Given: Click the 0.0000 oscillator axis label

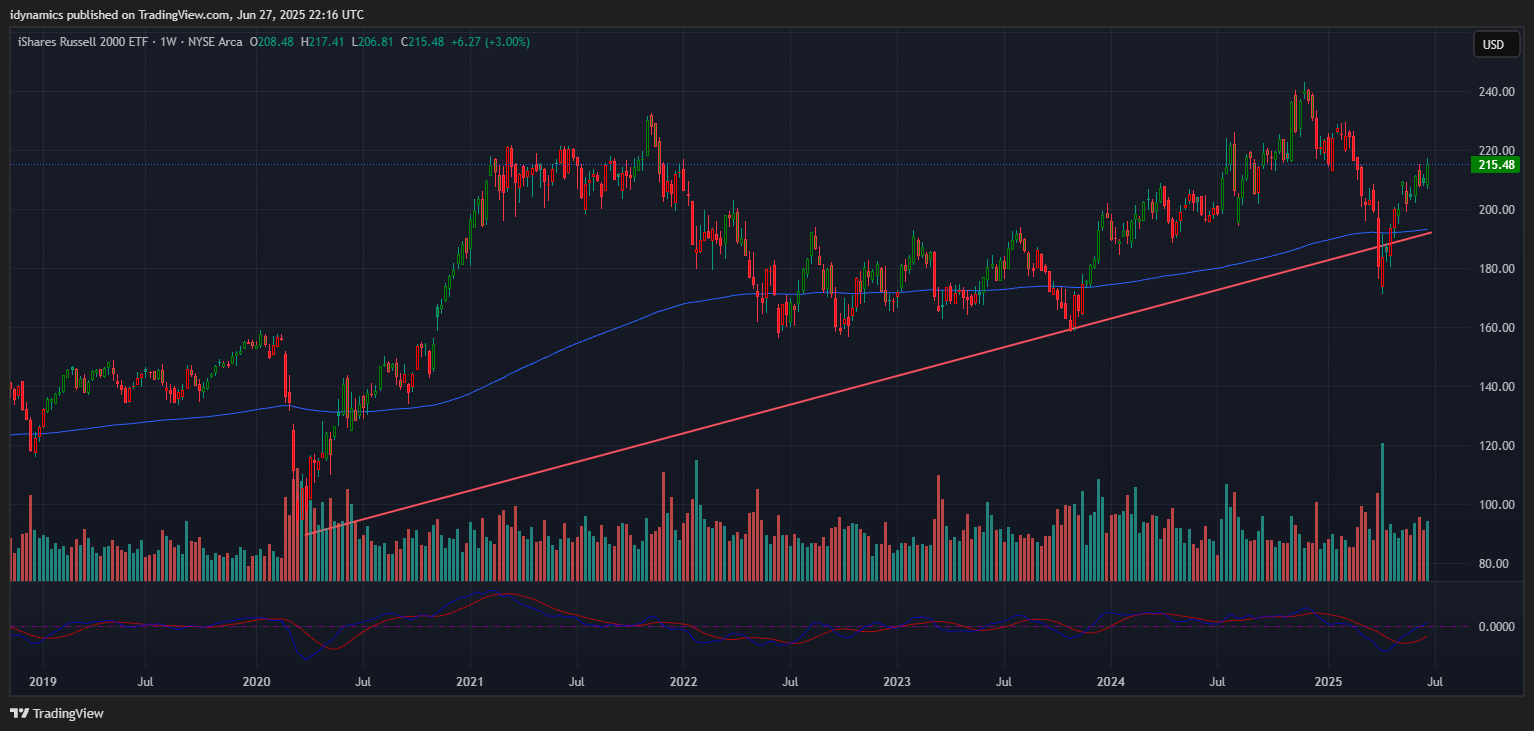Looking at the screenshot, I should 1495,627.
